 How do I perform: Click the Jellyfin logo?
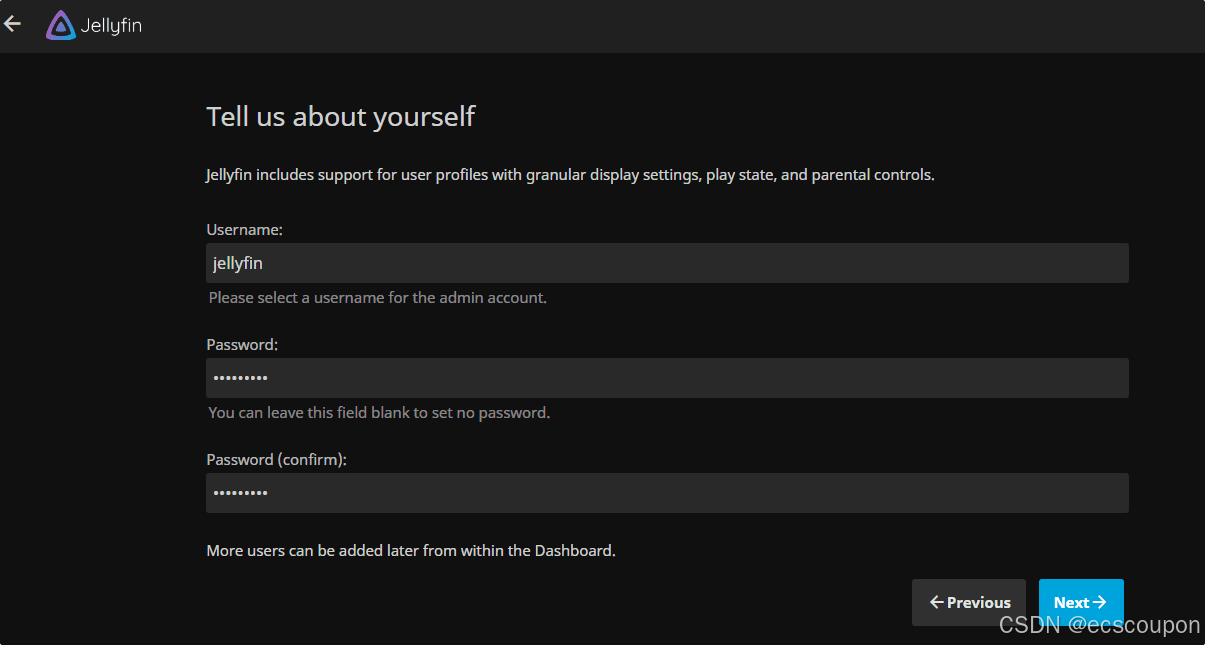click(x=94, y=25)
